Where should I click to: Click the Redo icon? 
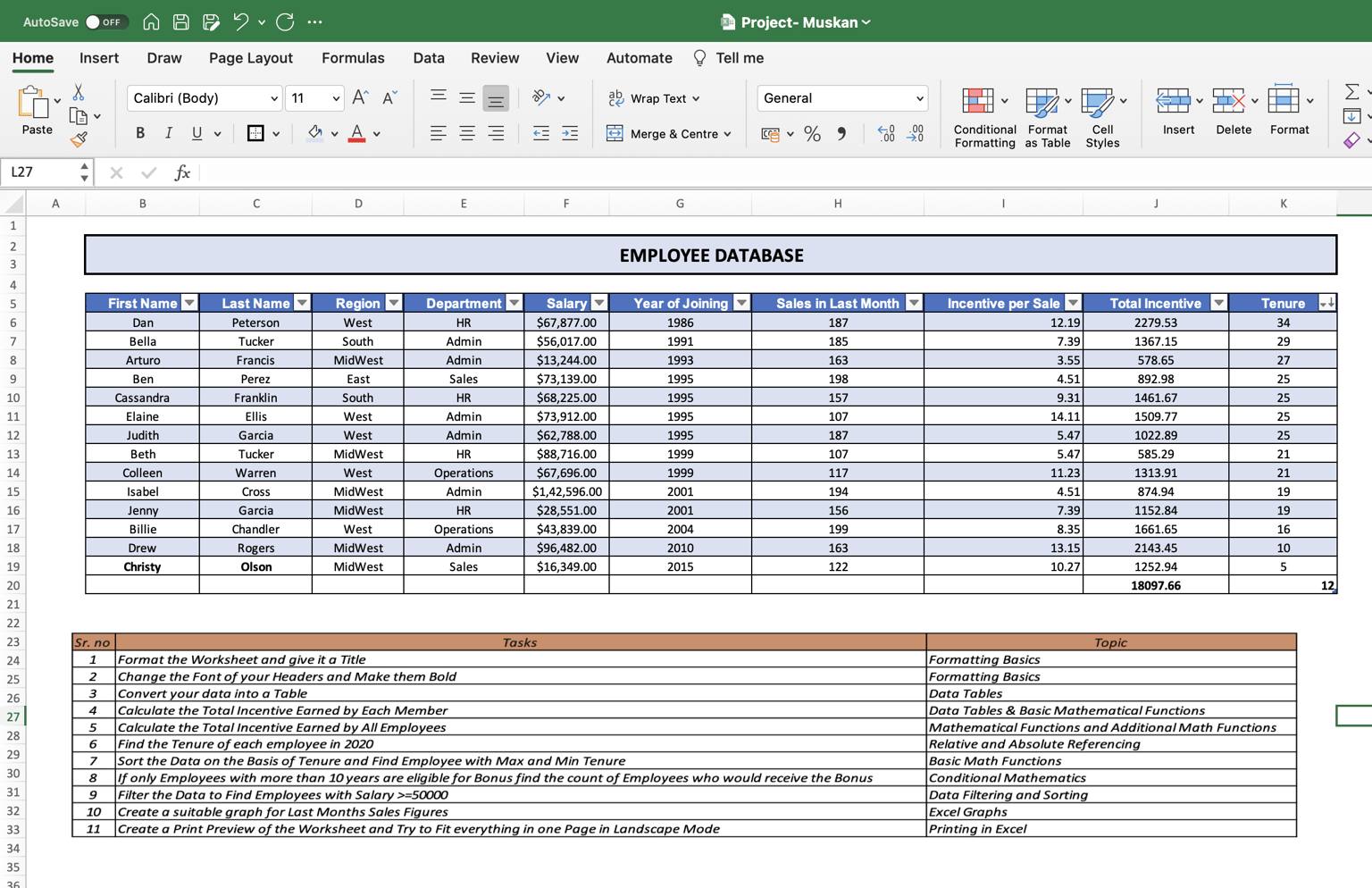pyautogui.click(x=285, y=21)
